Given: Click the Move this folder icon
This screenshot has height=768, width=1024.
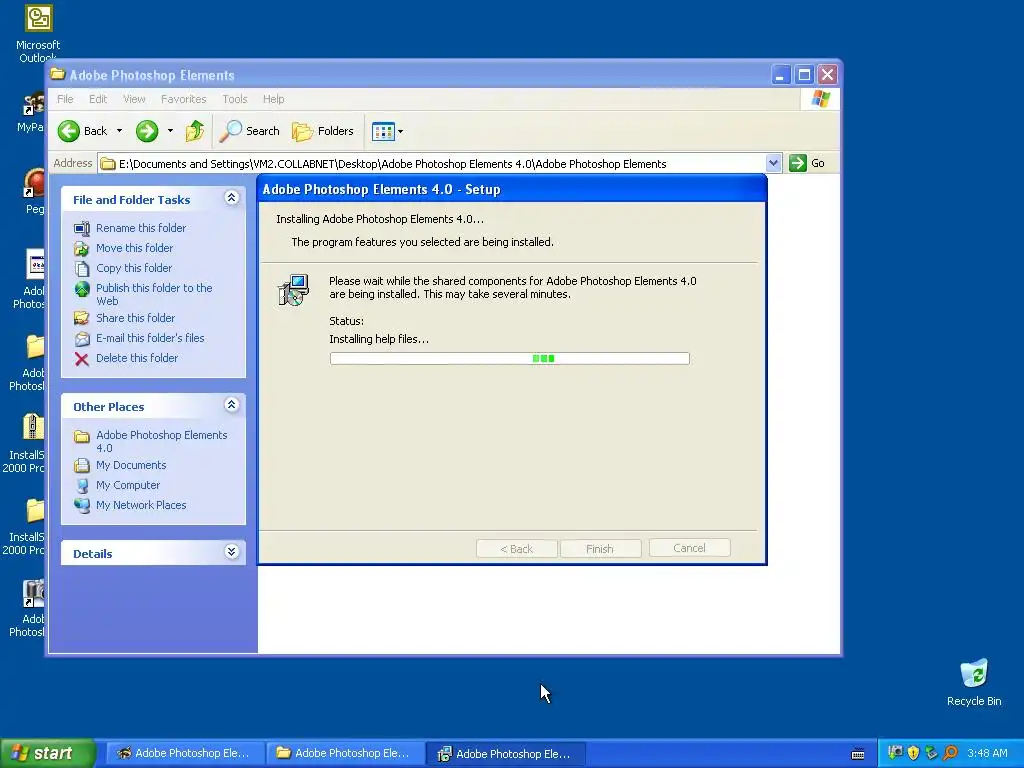Looking at the screenshot, I should (82, 249).
